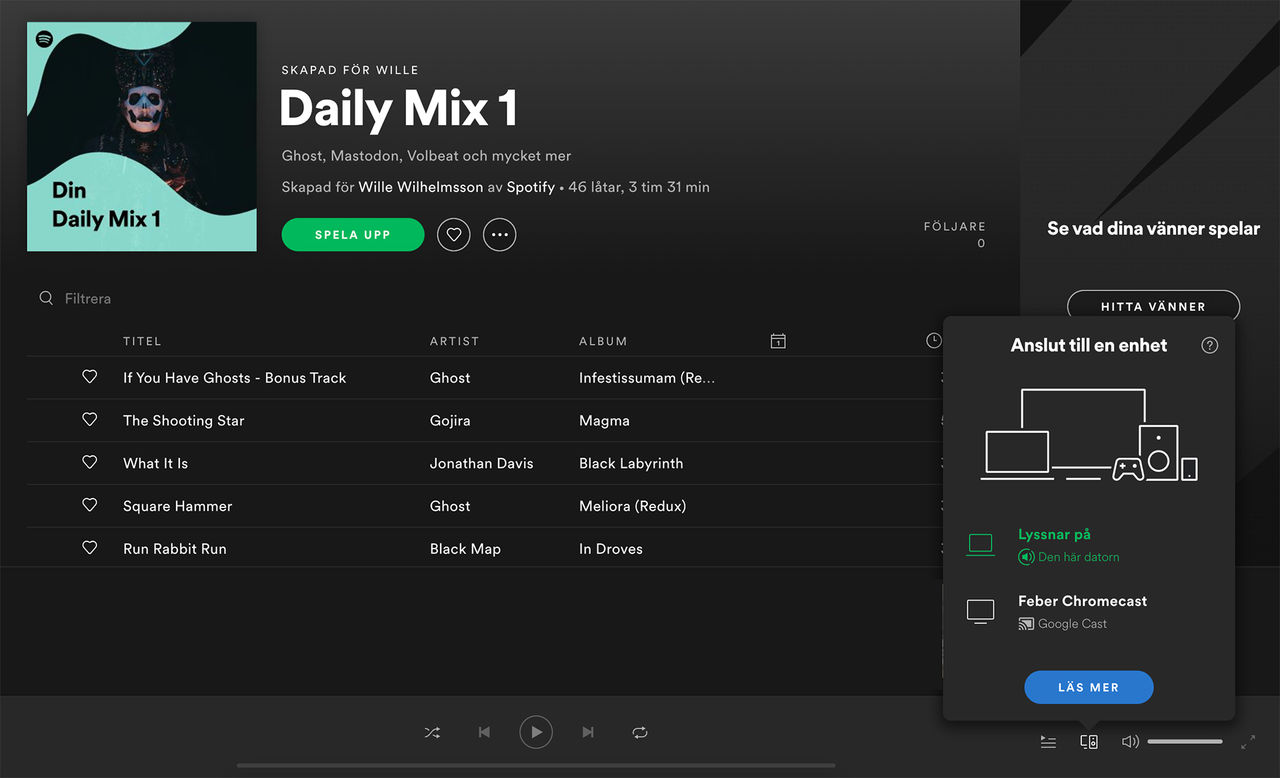Click the song progress bar
The height and width of the screenshot is (778, 1280).
click(x=536, y=766)
